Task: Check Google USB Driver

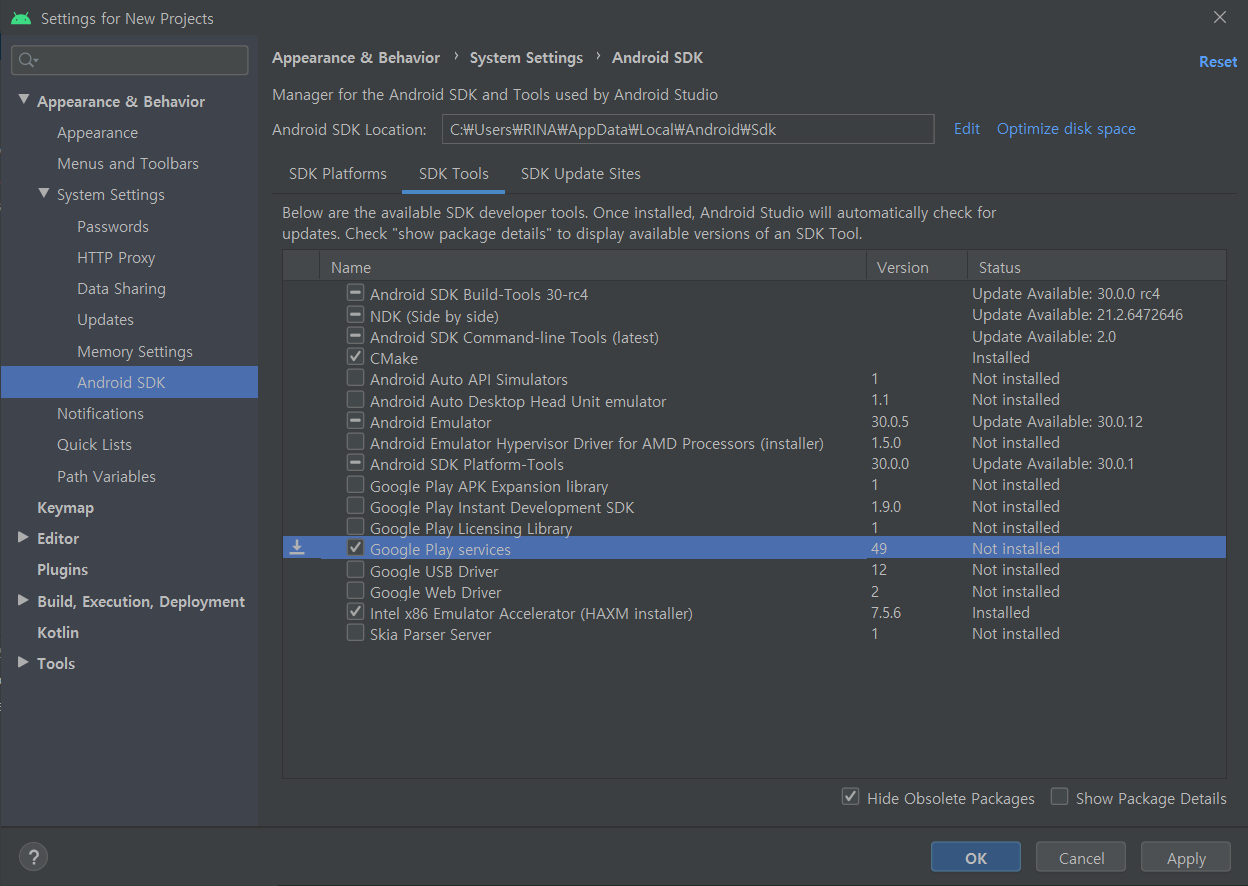Action: [355, 569]
